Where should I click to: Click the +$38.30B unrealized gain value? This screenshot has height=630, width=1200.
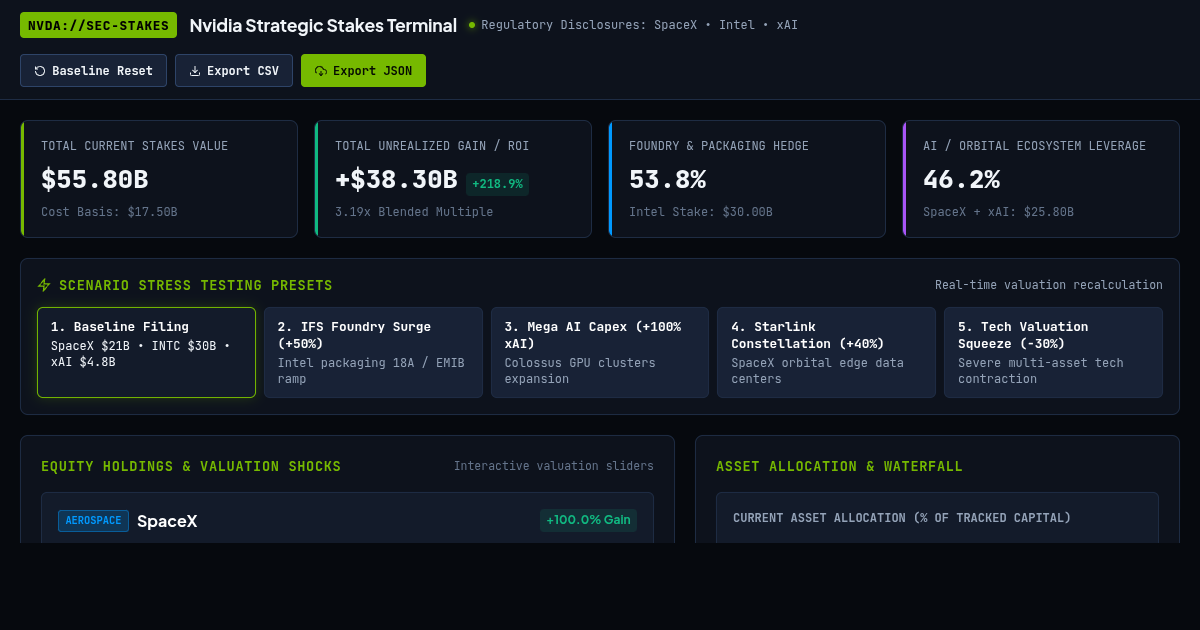click(x=396, y=180)
